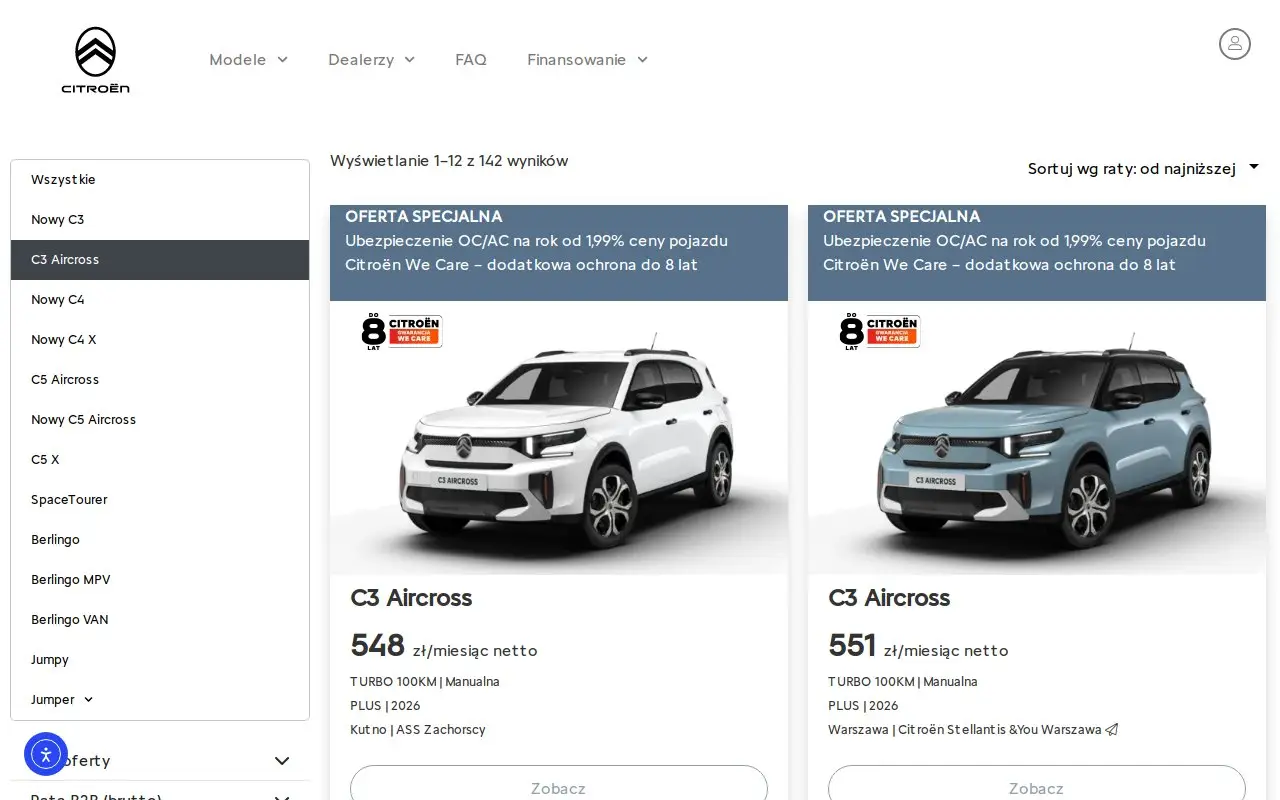
Task: Select C3 Aircross in the model list
Action: pos(160,260)
